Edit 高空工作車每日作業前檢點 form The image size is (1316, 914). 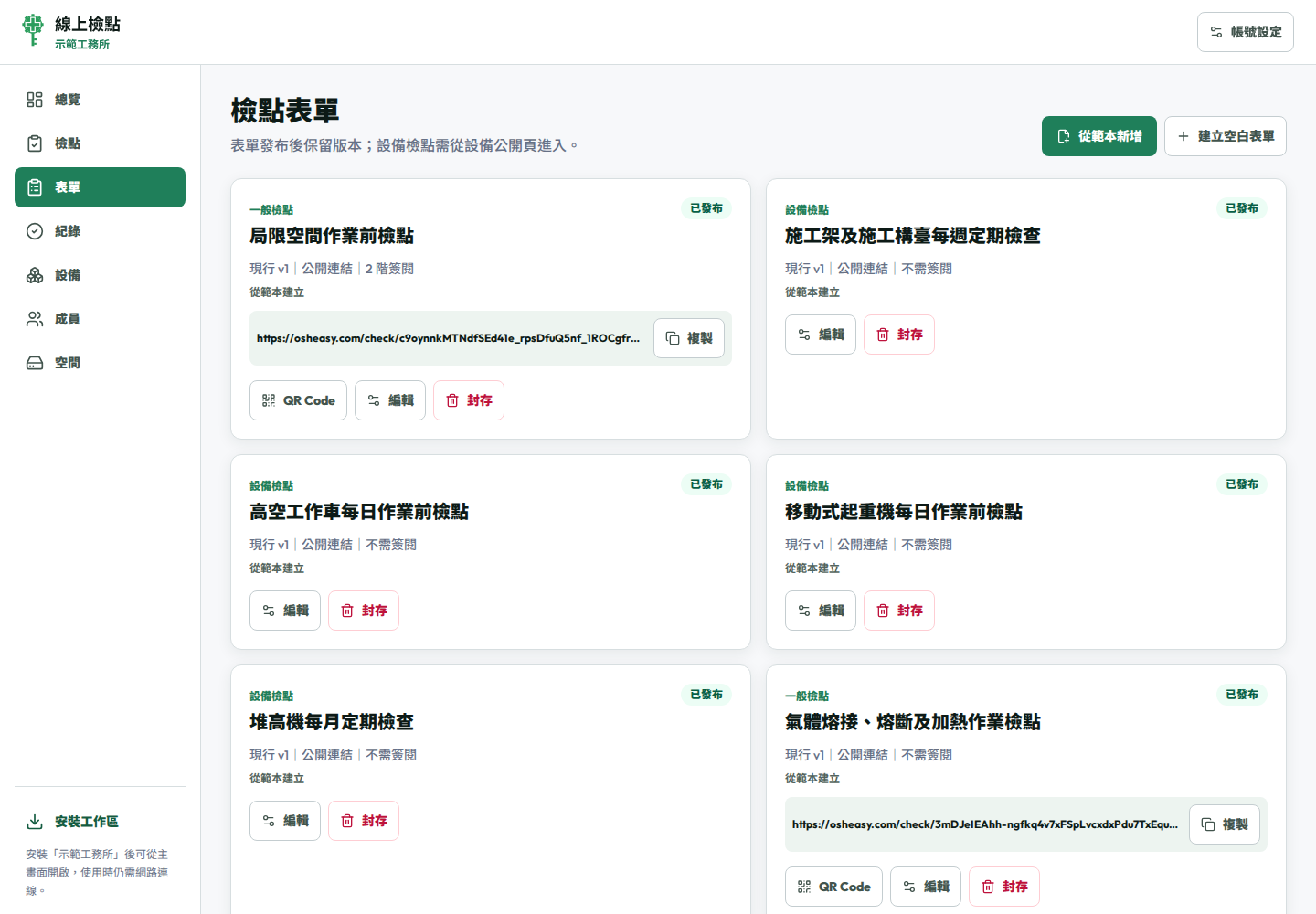[285, 611]
